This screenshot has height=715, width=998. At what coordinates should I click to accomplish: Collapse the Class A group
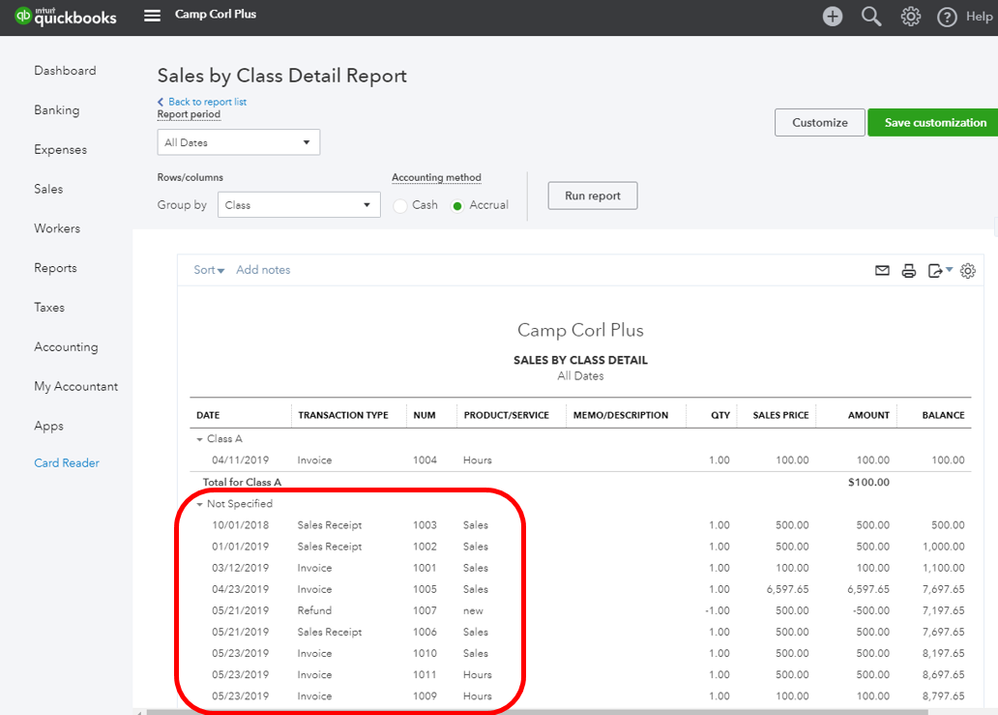(200, 439)
